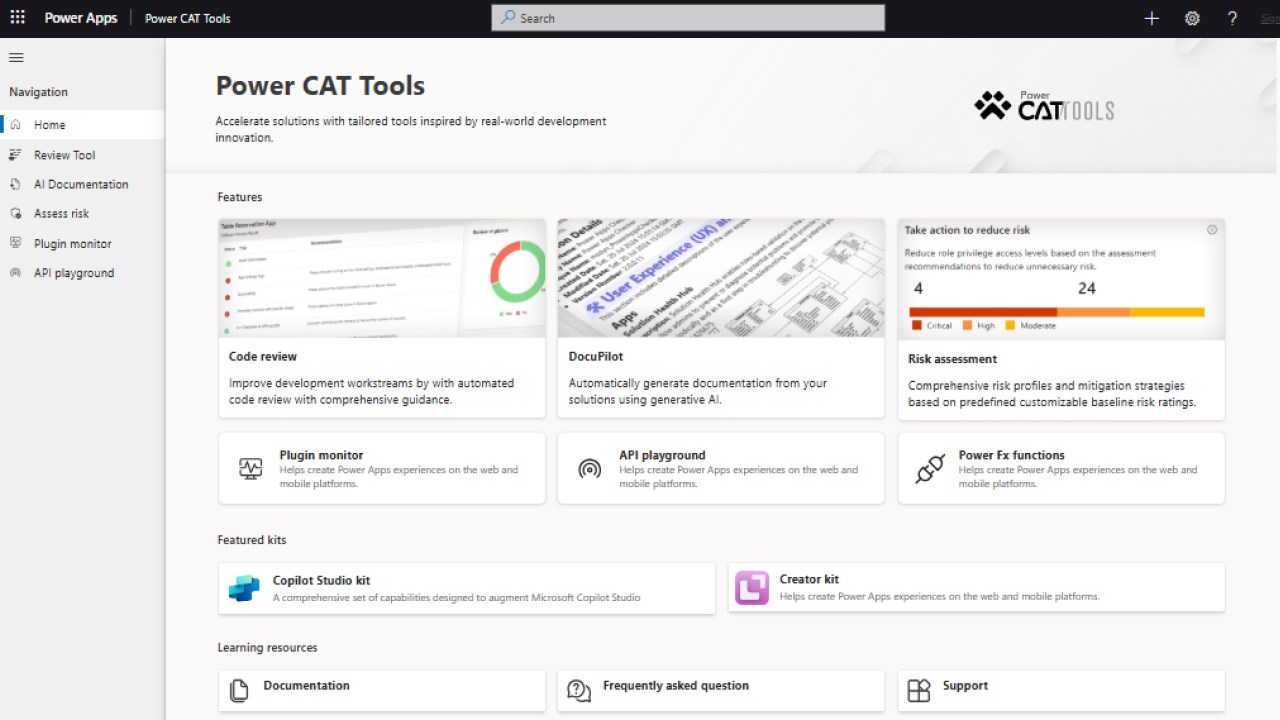Click the Support icon
1280x720 pixels.
tap(918, 690)
